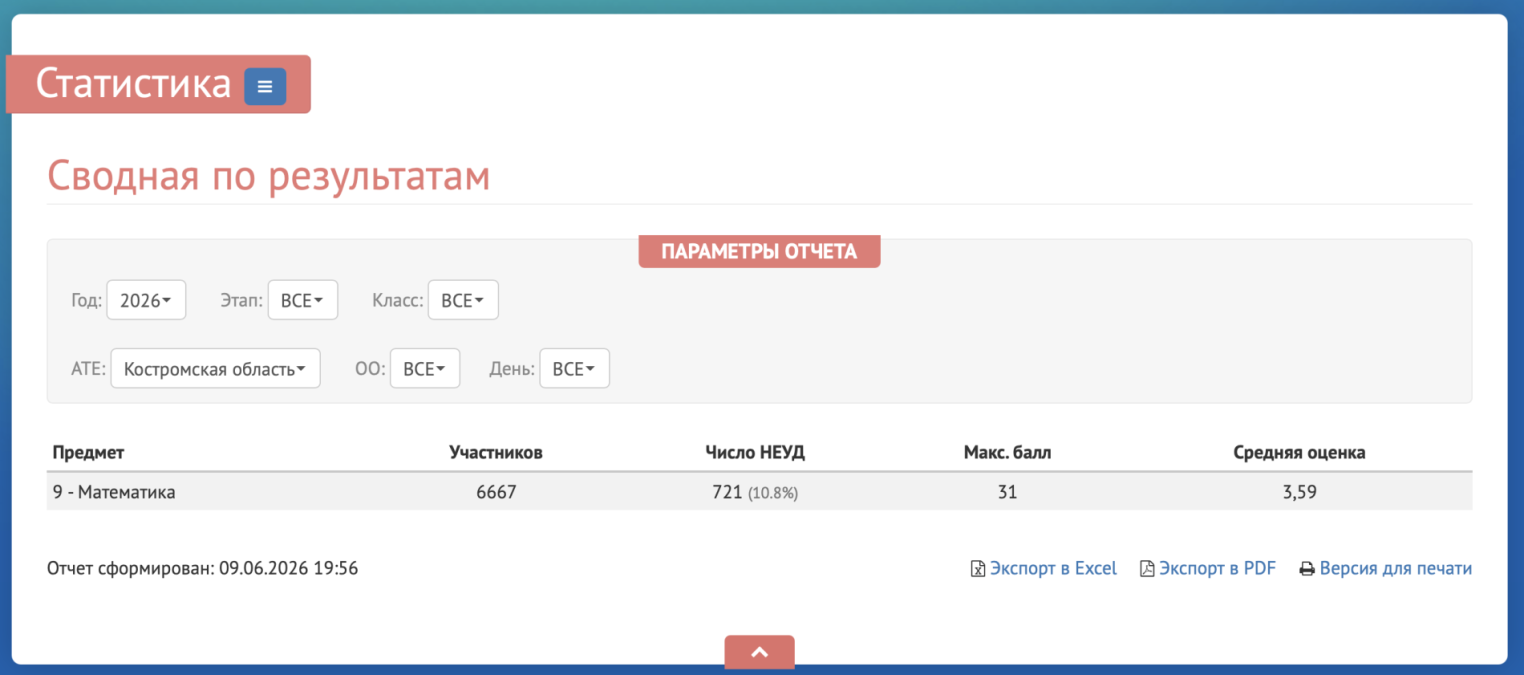Click the ПАРАМЕТРЫ ОТЧЕТА label button
The width and height of the screenshot is (1524, 675).
tap(759, 251)
